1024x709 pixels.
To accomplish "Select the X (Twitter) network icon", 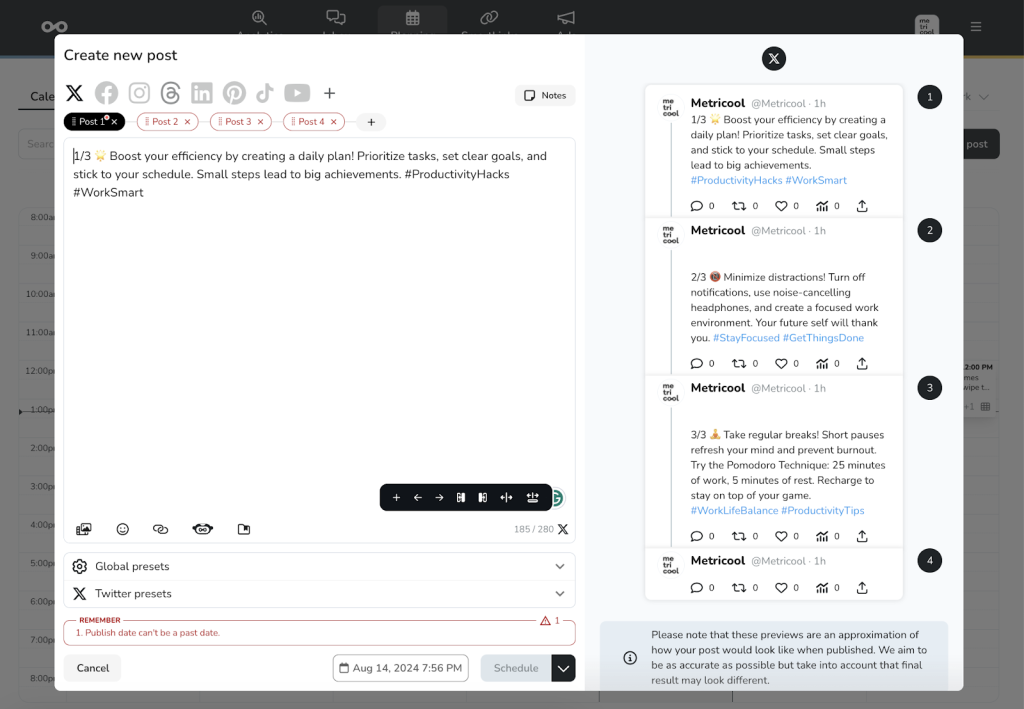I will (74, 93).
